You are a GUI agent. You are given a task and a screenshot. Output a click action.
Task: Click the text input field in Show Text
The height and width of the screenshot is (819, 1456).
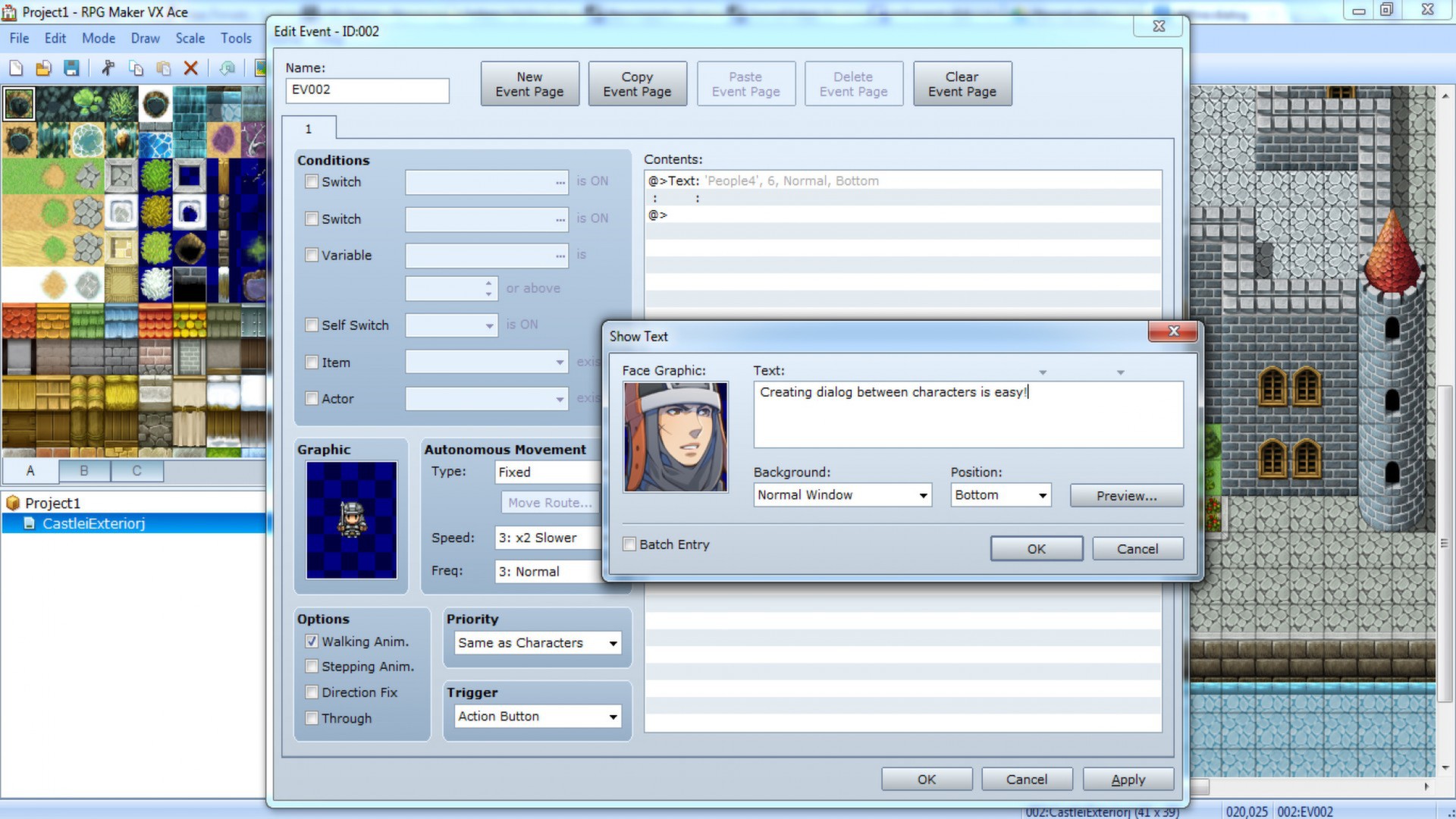pyautogui.click(x=968, y=412)
